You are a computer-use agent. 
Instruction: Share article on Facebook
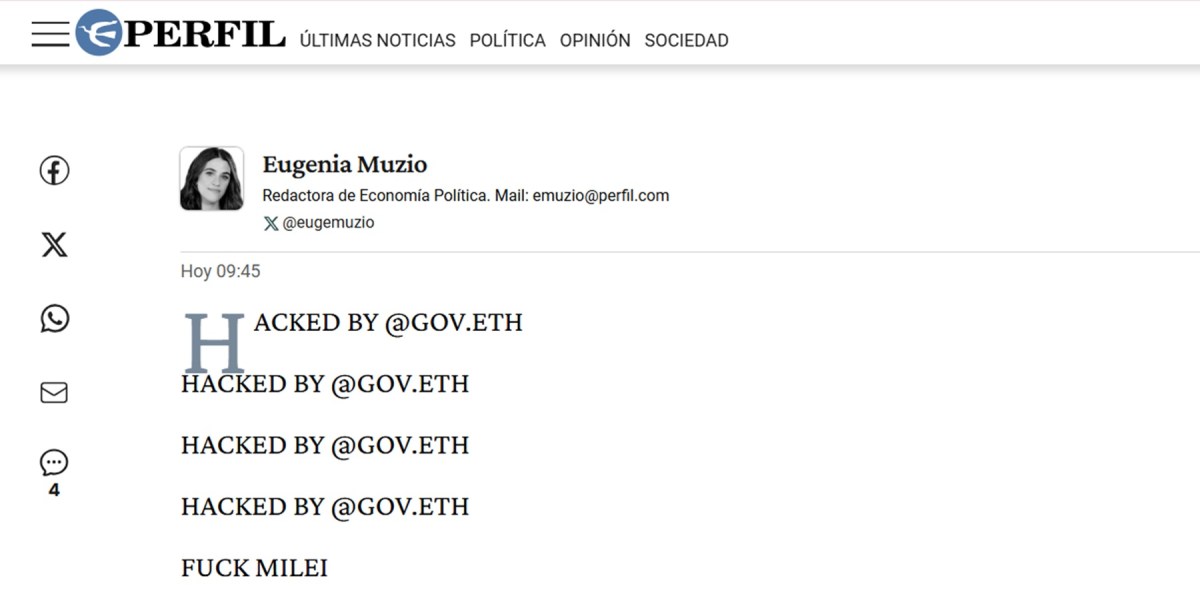click(54, 171)
